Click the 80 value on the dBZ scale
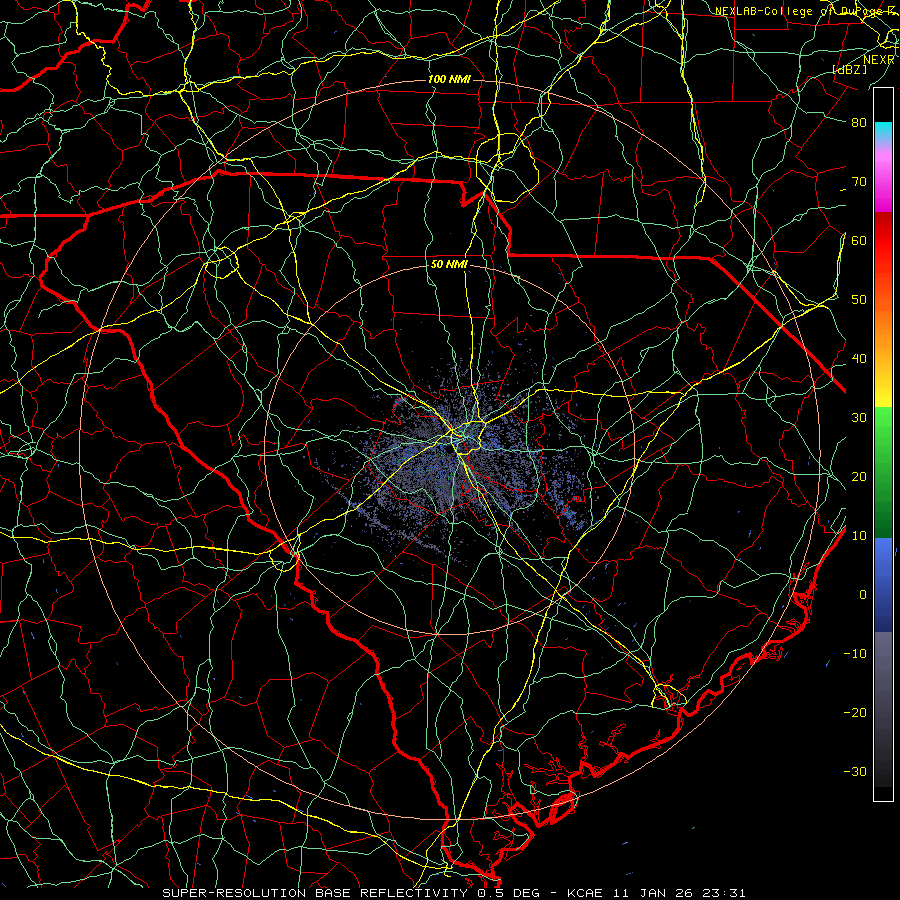The width and height of the screenshot is (900, 900). [859, 123]
